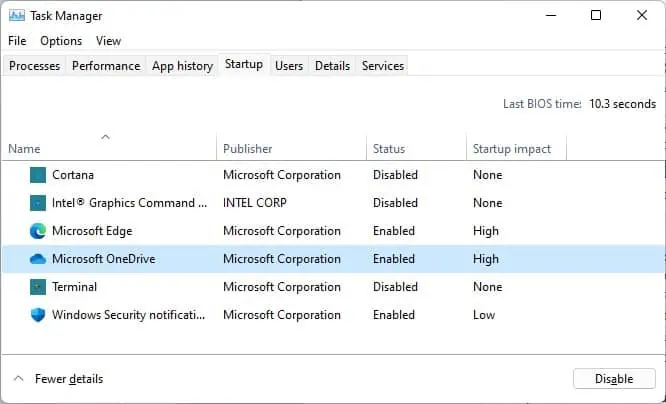This screenshot has width=666, height=404.
Task: Click Terminal's Disabled status cell
Action: 395,287
